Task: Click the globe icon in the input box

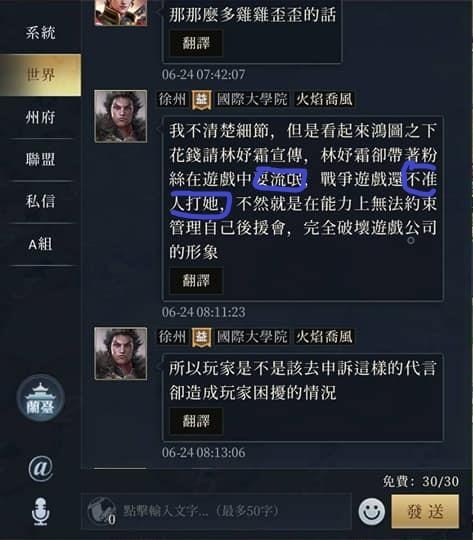Action: (x=101, y=510)
